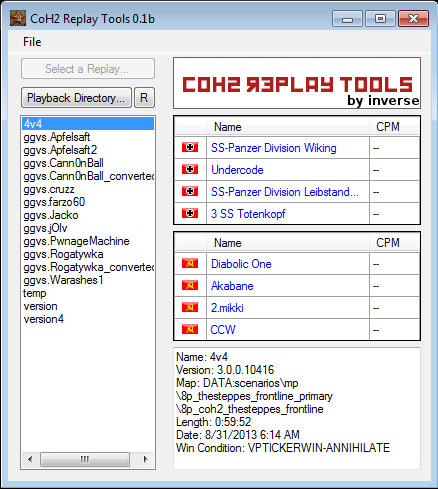The height and width of the screenshot is (489, 438).
Task: Click Name column header in German team table
Action: pyautogui.click(x=288, y=127)
